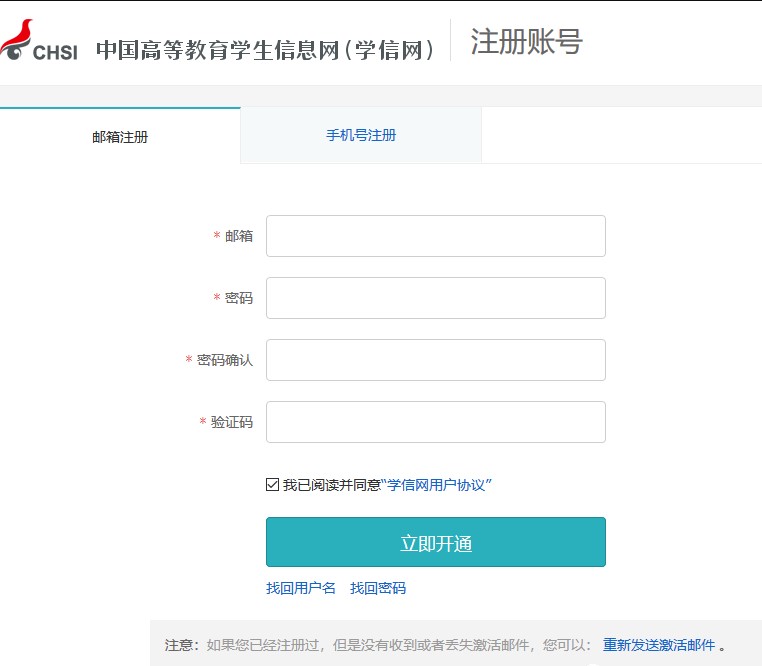The height and width of the screenshot is (666, 762).
Task: Uncheck the user agreement checkbox
Action: 273,485
